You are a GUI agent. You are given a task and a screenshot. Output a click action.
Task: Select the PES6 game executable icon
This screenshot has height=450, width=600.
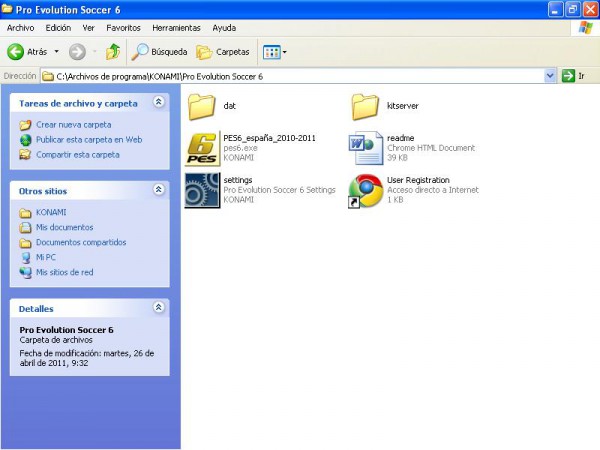click(x=202, y=148)
